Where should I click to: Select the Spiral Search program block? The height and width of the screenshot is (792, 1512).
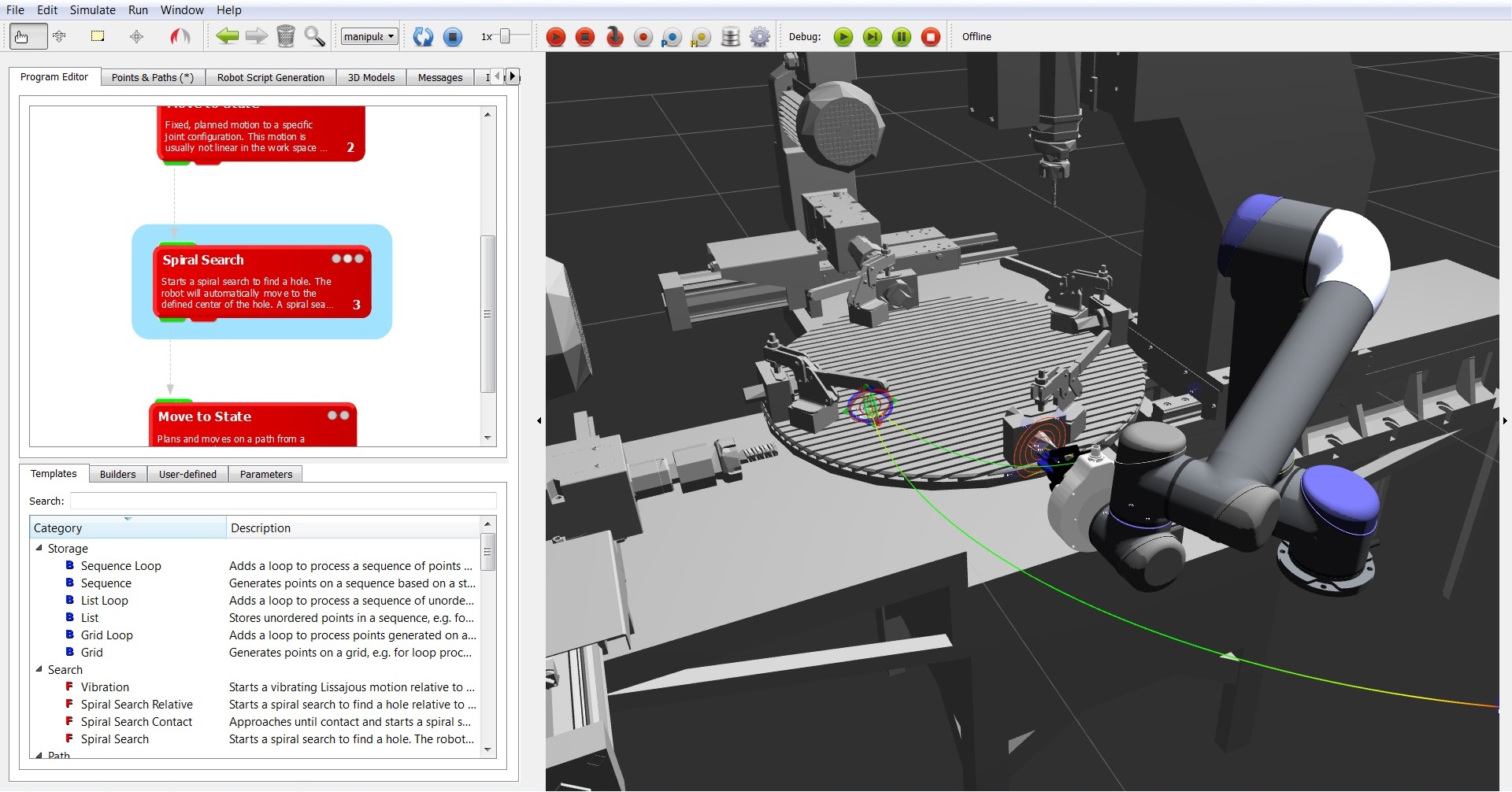pos(261,283)
